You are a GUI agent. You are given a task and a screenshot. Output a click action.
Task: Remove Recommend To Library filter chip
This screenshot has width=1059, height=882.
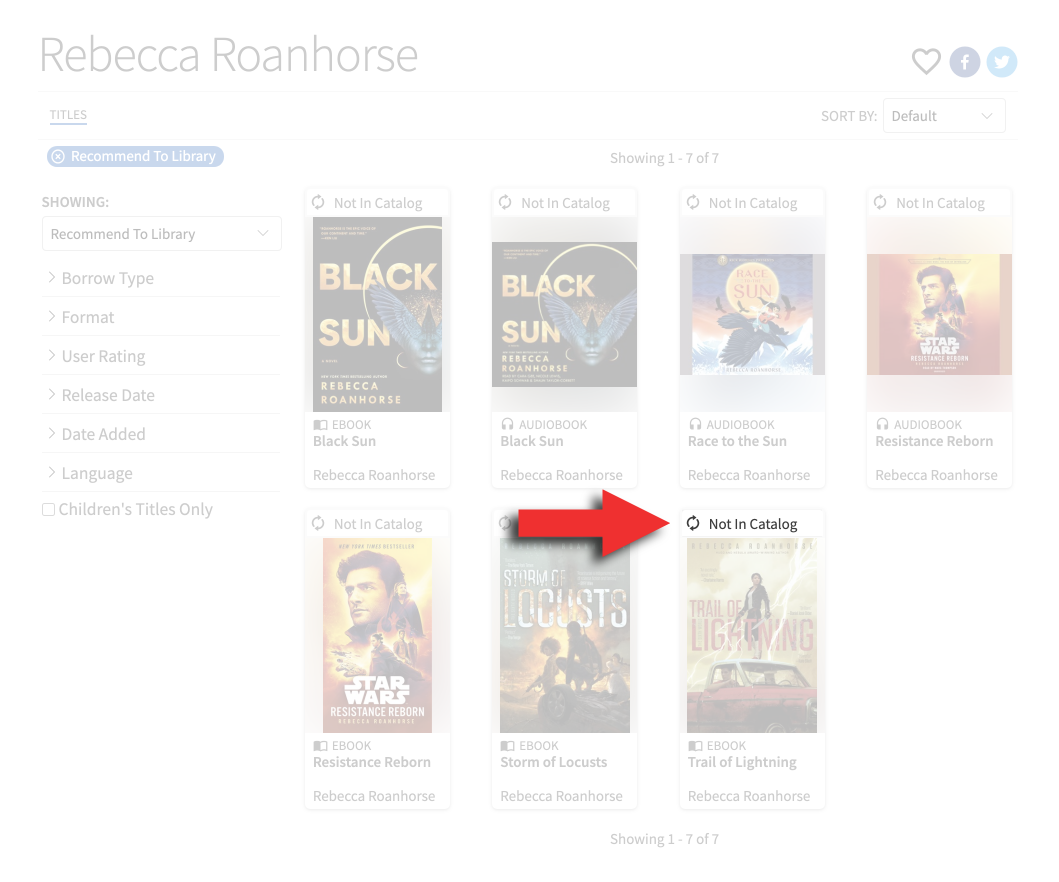click(x=58, y=157)
